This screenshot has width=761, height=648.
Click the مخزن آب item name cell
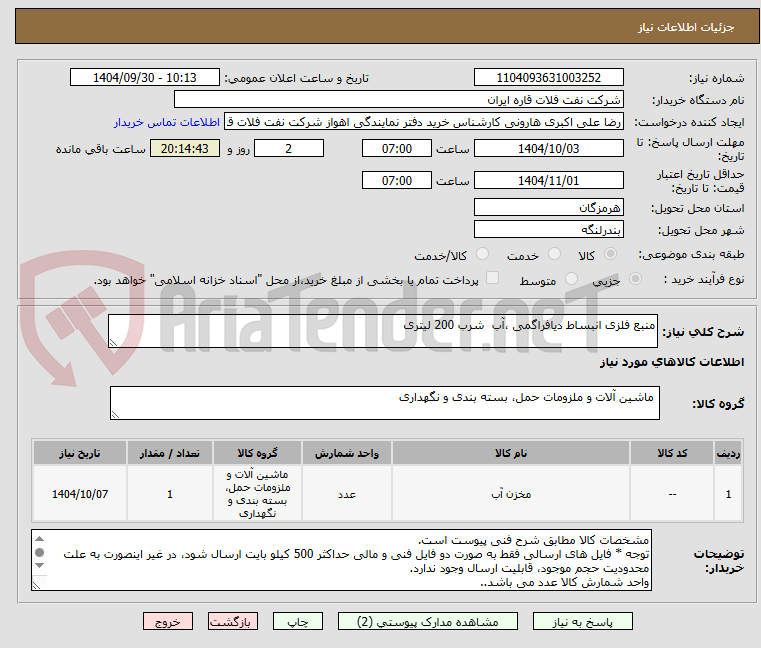point(511,494)
